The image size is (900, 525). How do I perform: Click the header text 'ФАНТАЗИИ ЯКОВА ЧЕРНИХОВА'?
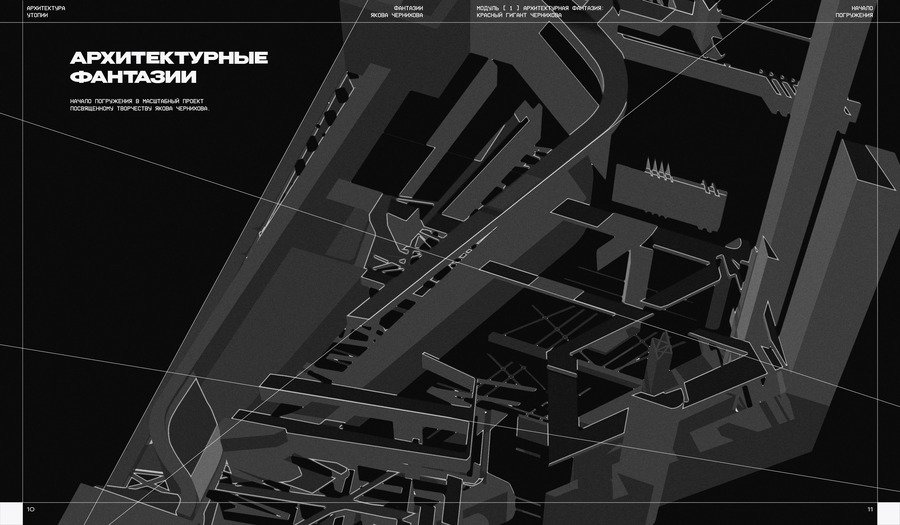click(x=397, y=12)
